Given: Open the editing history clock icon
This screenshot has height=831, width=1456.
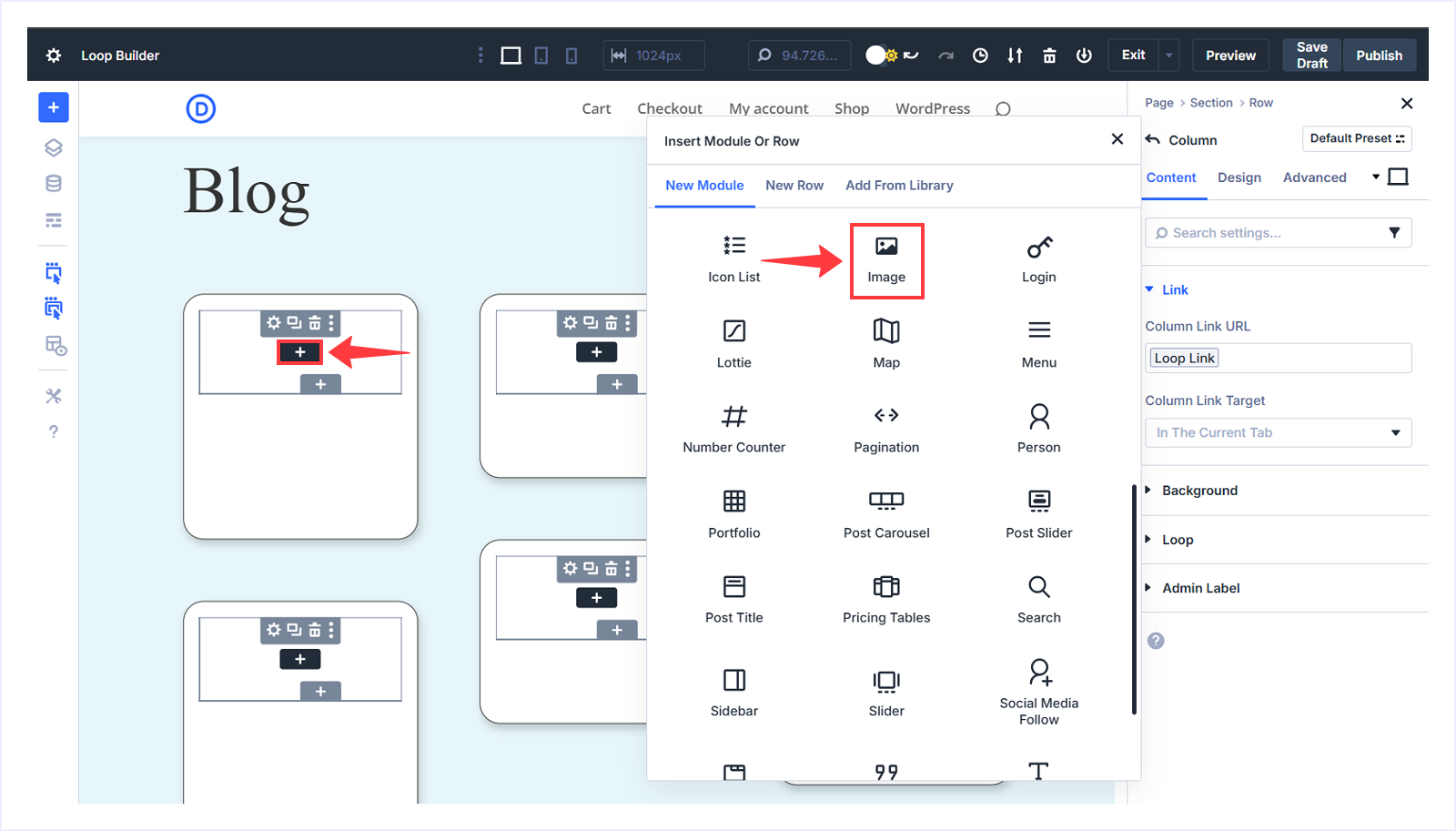Looking at the screenshot, I should [980, 56].
